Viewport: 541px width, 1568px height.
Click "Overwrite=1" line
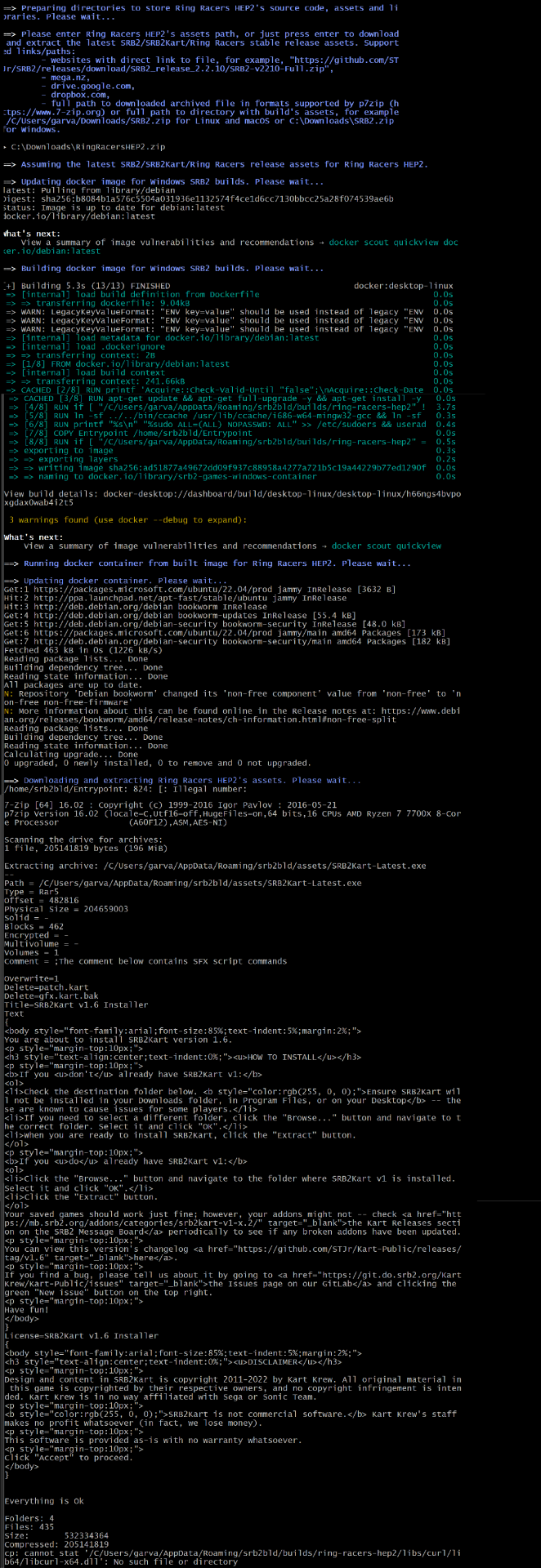31,978
